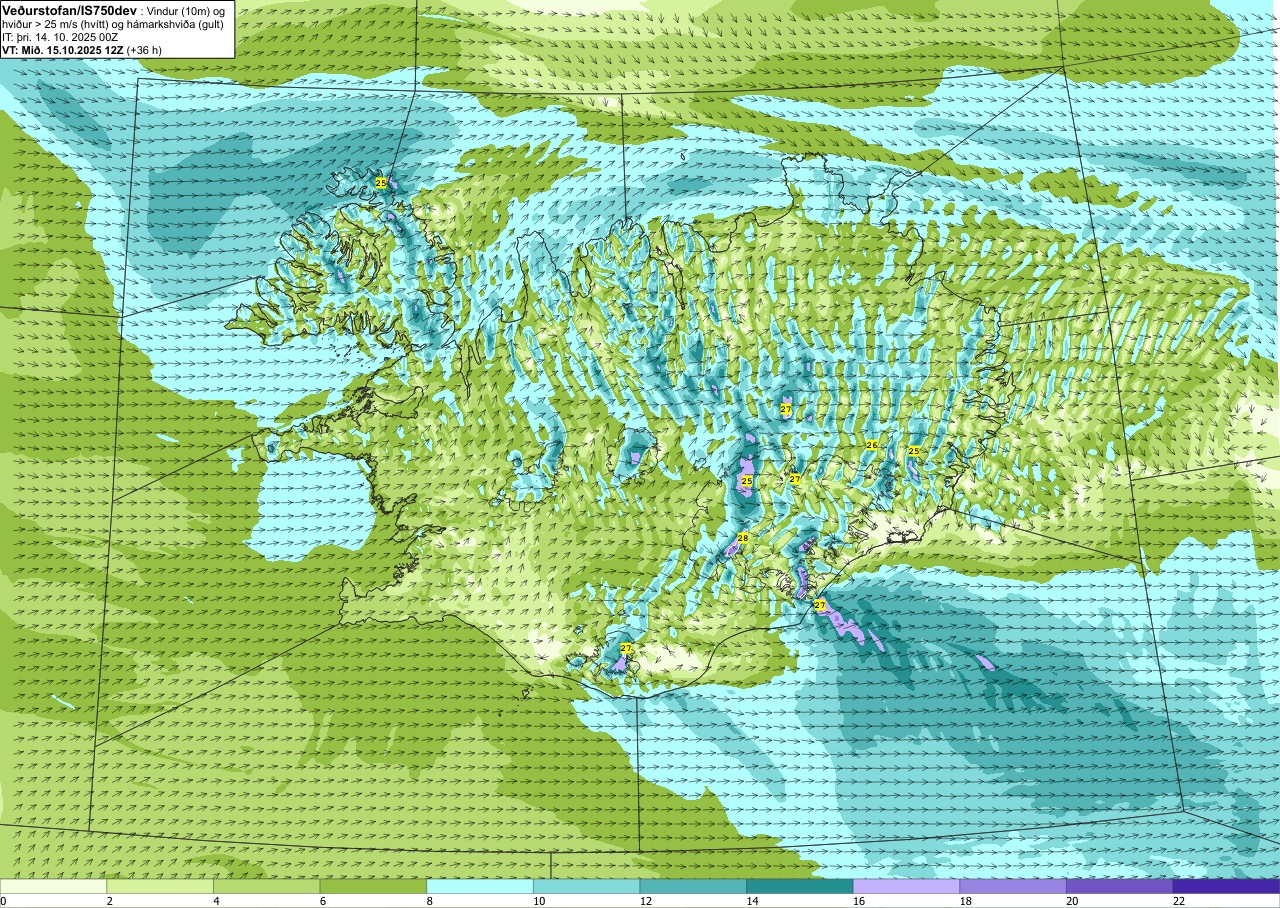This screenshot has height=908, width=1280.
Task: Click the legend label 16
Action: click(858, 901)
